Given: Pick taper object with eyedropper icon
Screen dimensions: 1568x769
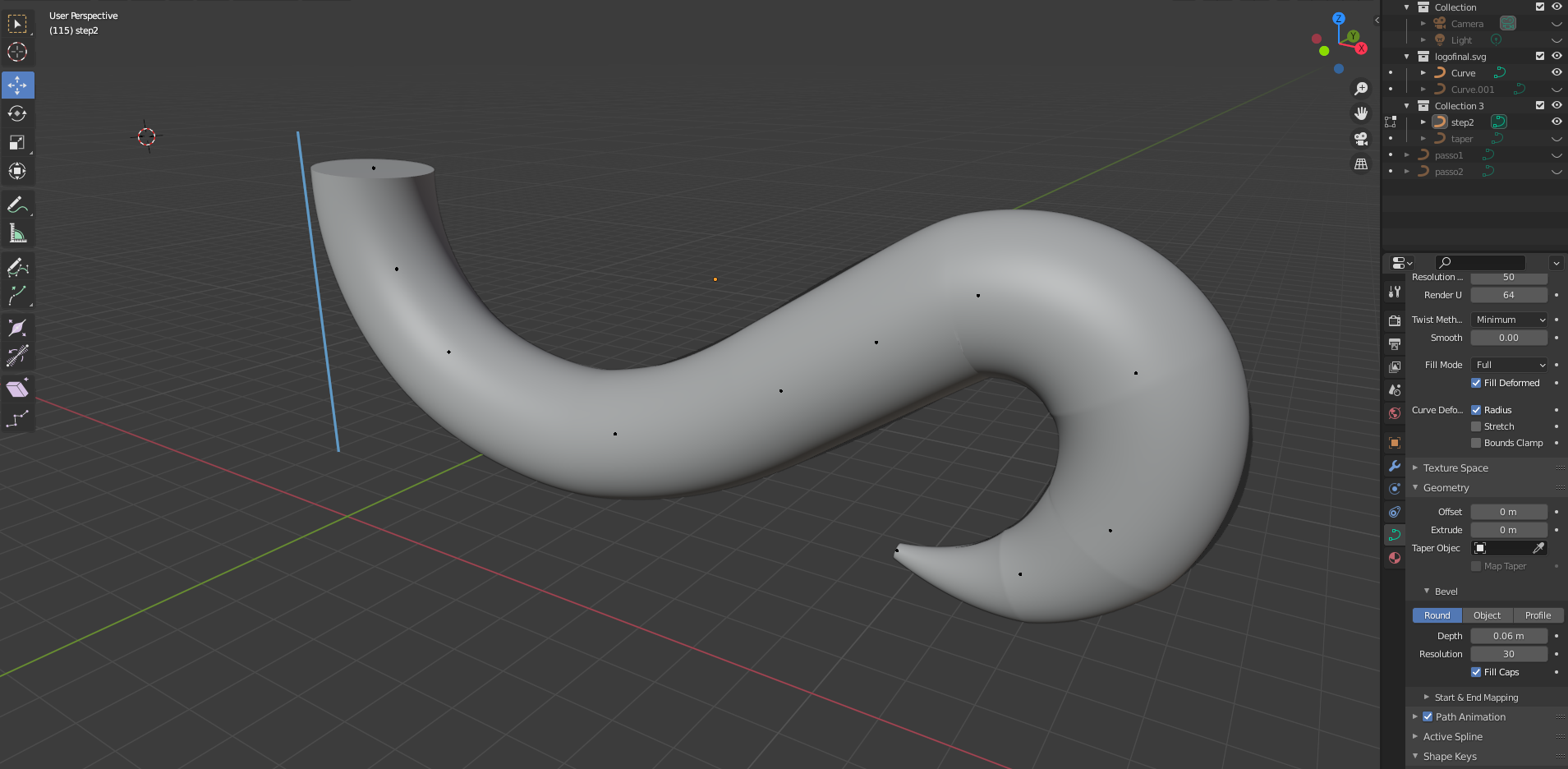Looking at the screenshot, I should [1538, 548].
